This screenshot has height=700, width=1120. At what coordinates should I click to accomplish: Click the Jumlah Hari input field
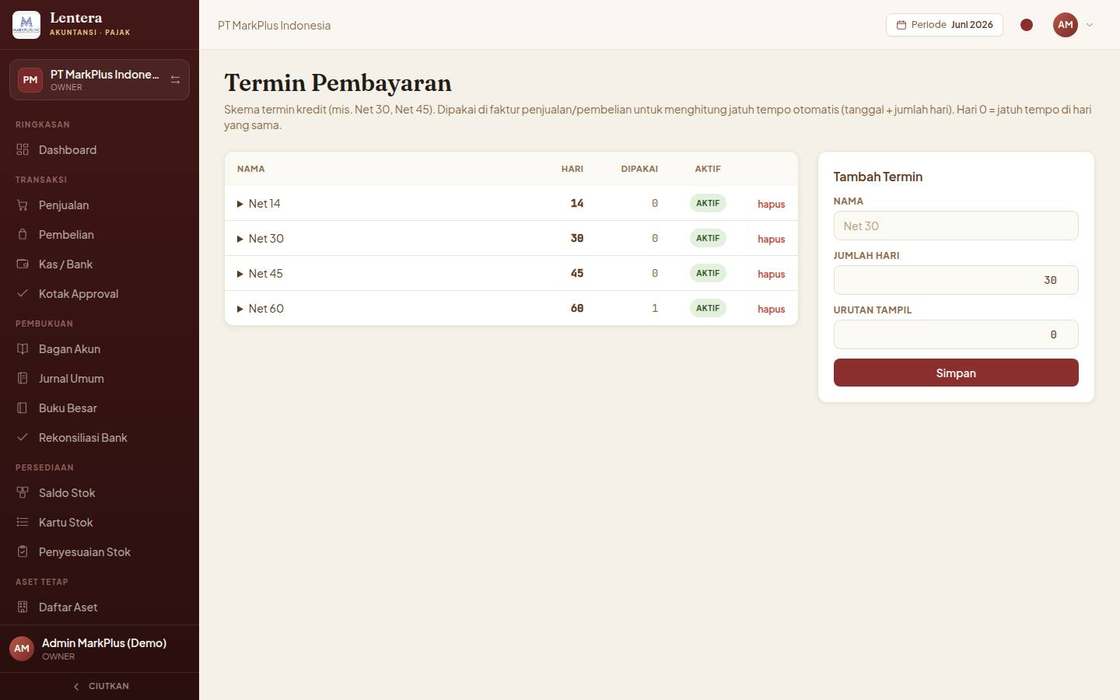coord(956,280)
